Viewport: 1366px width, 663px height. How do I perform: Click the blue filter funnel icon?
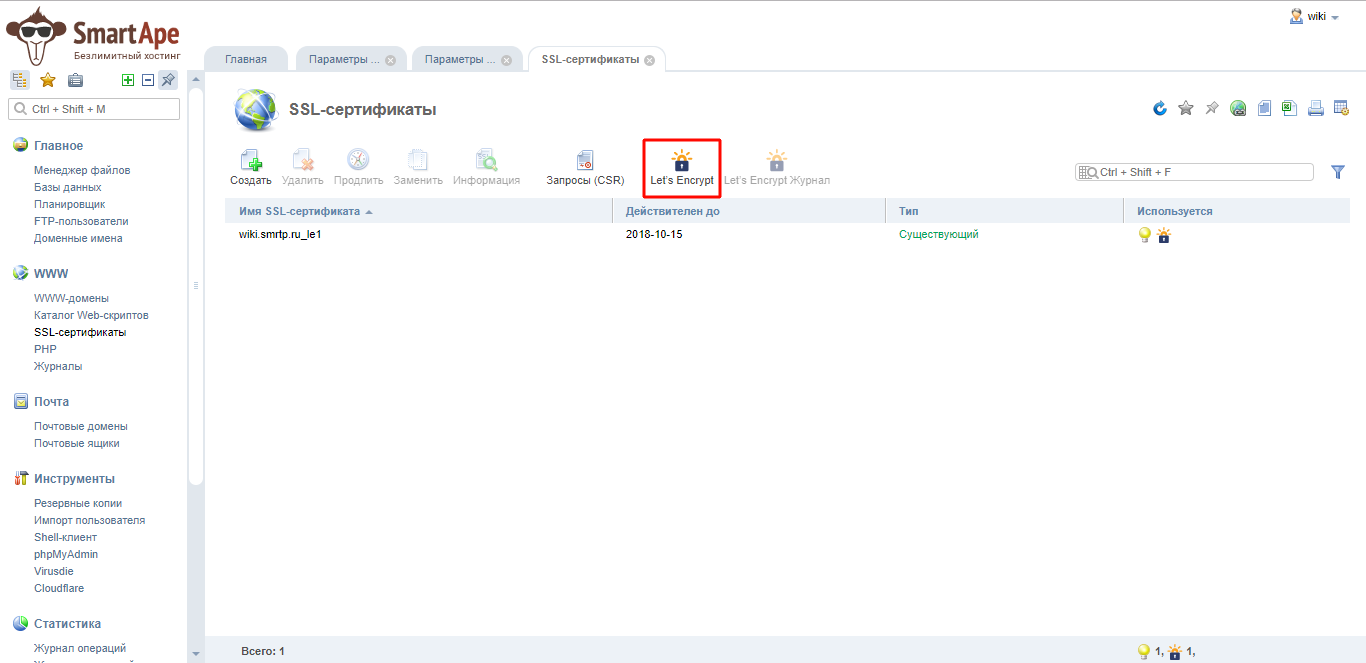point(1338,172)
